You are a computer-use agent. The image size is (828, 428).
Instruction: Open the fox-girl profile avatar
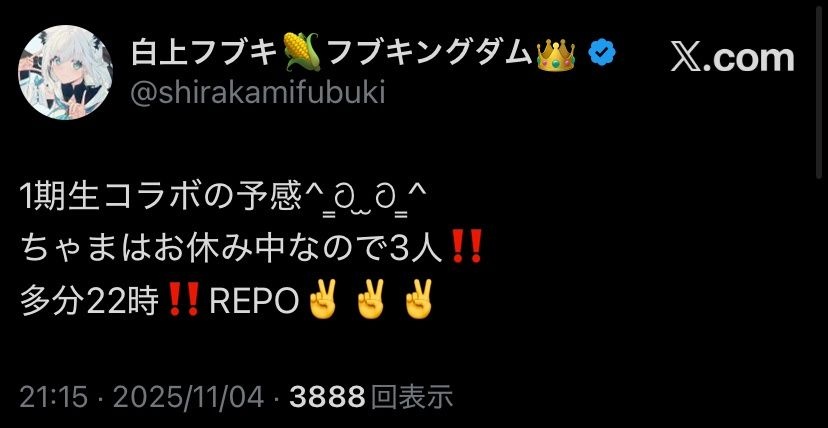[x=65, y=72]
